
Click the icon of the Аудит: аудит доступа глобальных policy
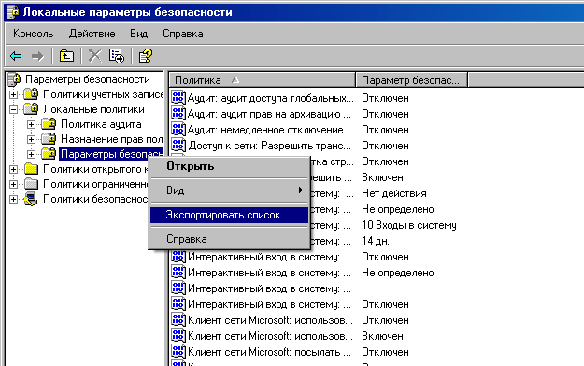click(x=178, y=98)
